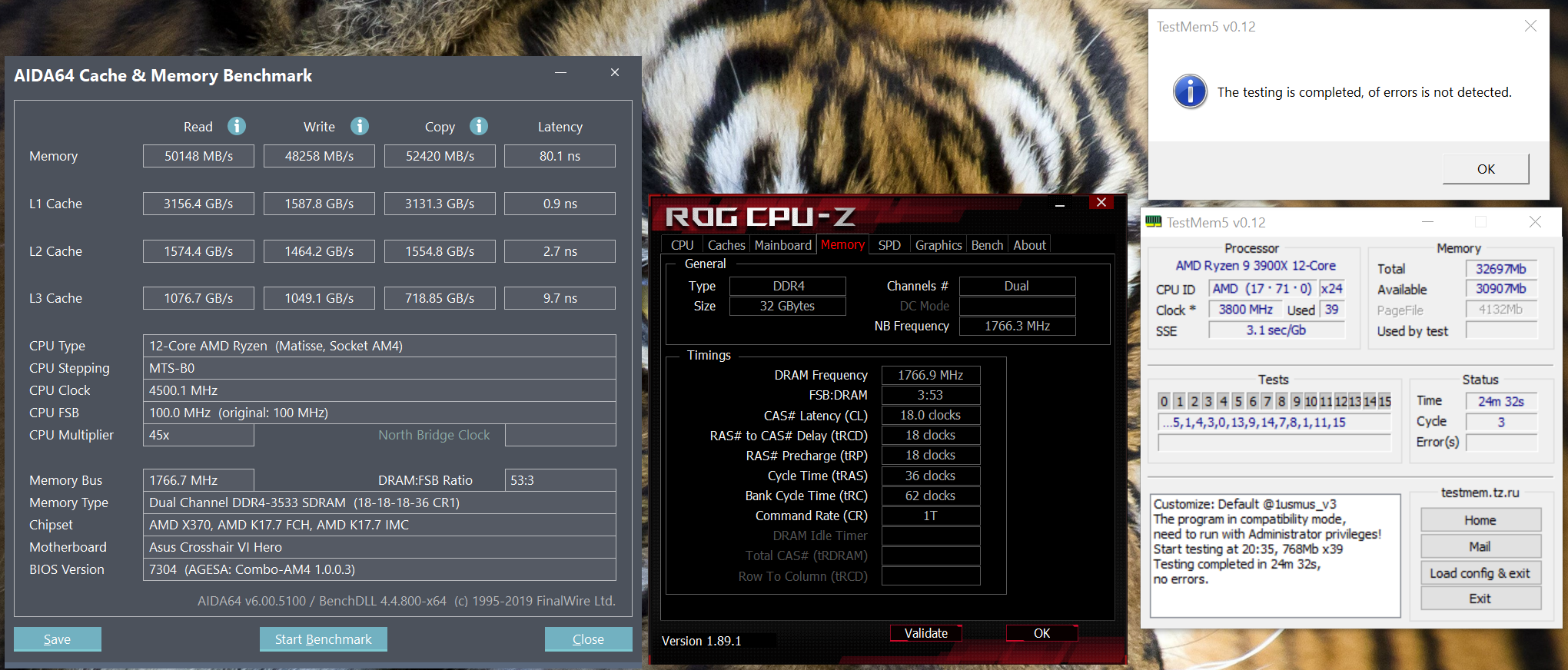Click the TestMem5 log text area
1568x670 pixels.
point(1275,556)
